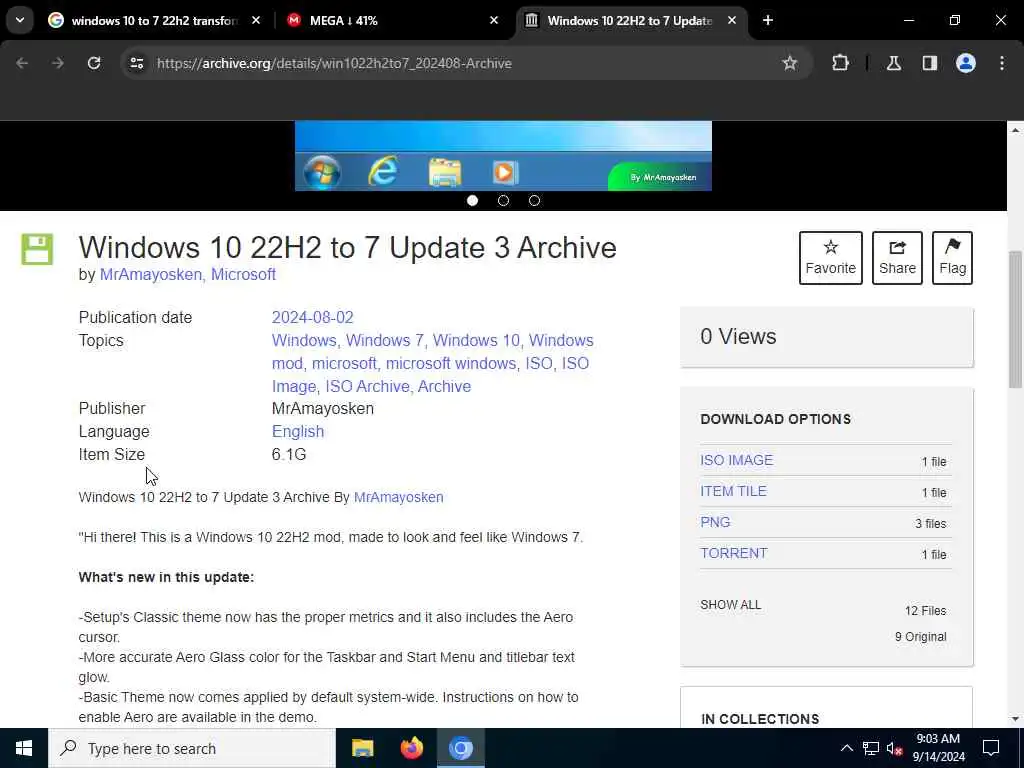Click the '12 Files' count text
Image resolution: width=1024 pixels, height=768 pixels.
coord(925,611)
